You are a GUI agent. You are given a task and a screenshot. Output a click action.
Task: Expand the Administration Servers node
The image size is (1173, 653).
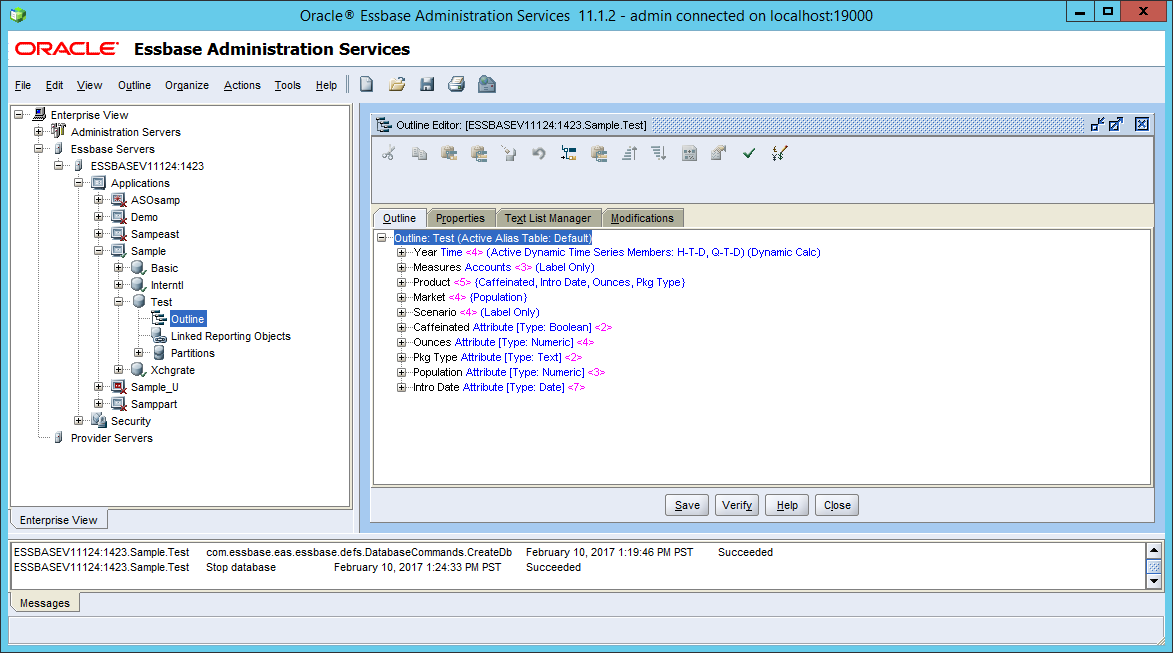click(x=38, y=132)
